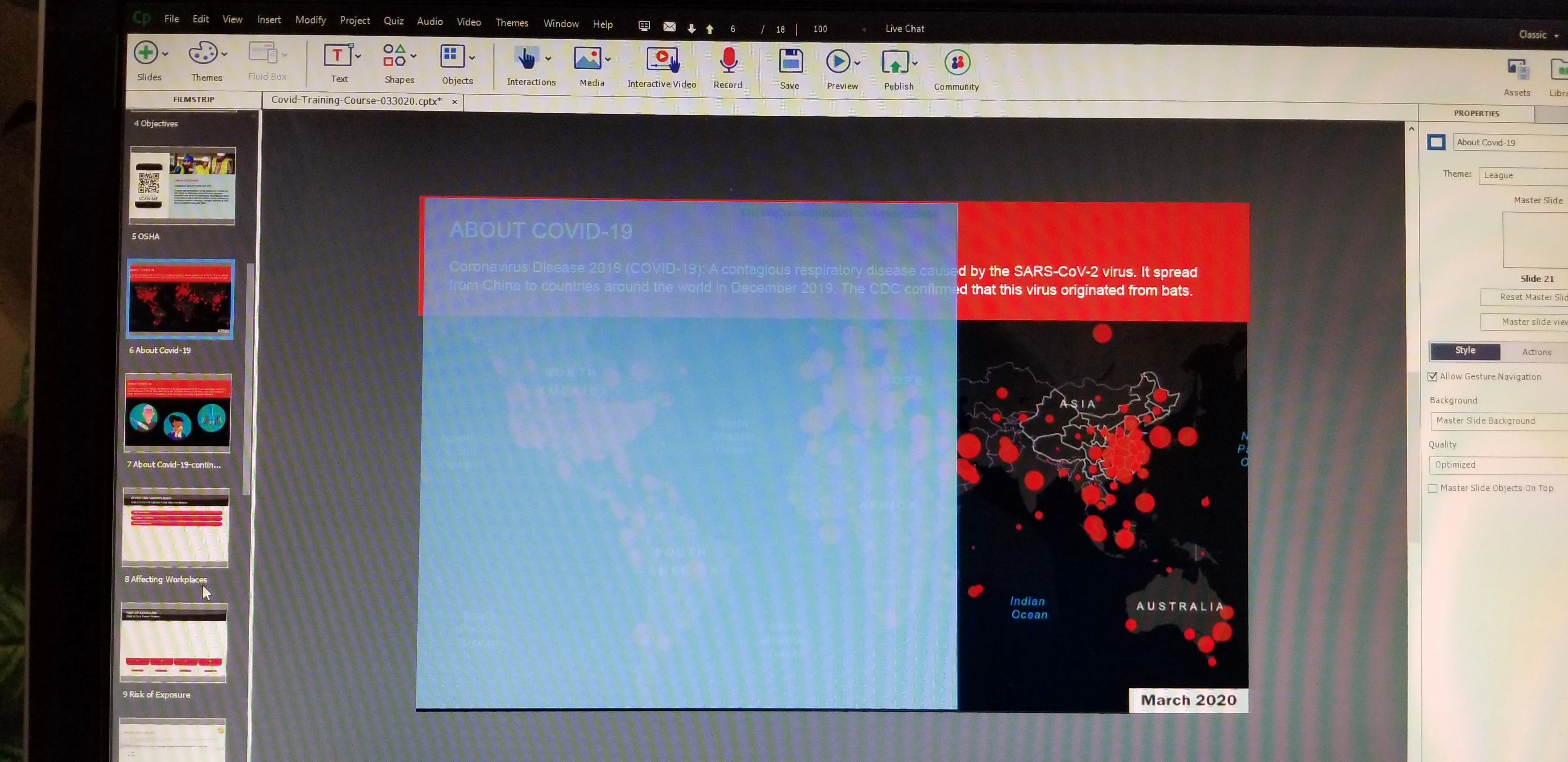Click the Media image icon
Image resolution: width=1568 pixels, height=762 pixels.
point(587,59)
